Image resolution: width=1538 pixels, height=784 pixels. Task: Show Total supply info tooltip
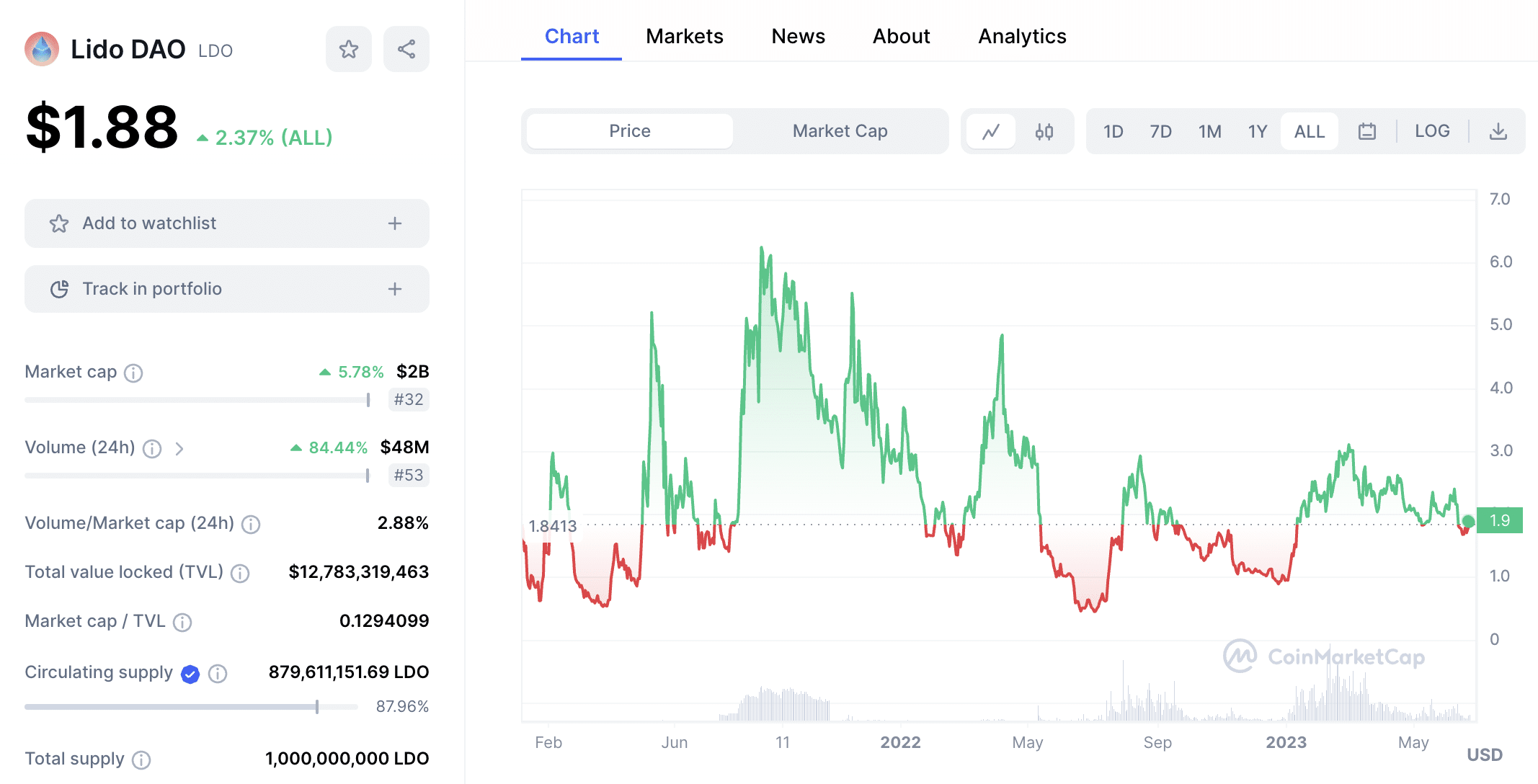tap(141, 759)
